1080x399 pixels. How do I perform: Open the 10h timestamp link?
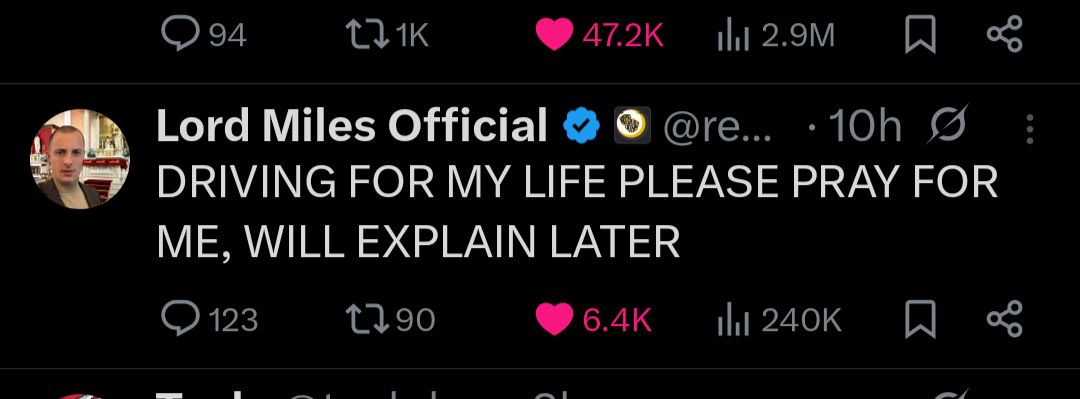tap(864, 126)
